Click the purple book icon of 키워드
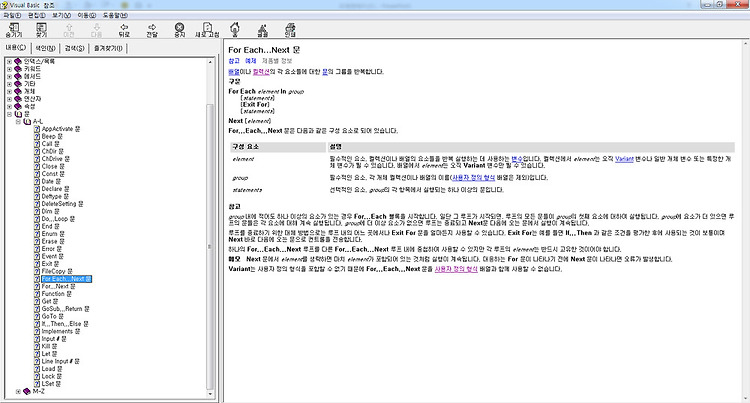Screen dimensions: 750x403 pyautogui.click(x=18, y=69)
